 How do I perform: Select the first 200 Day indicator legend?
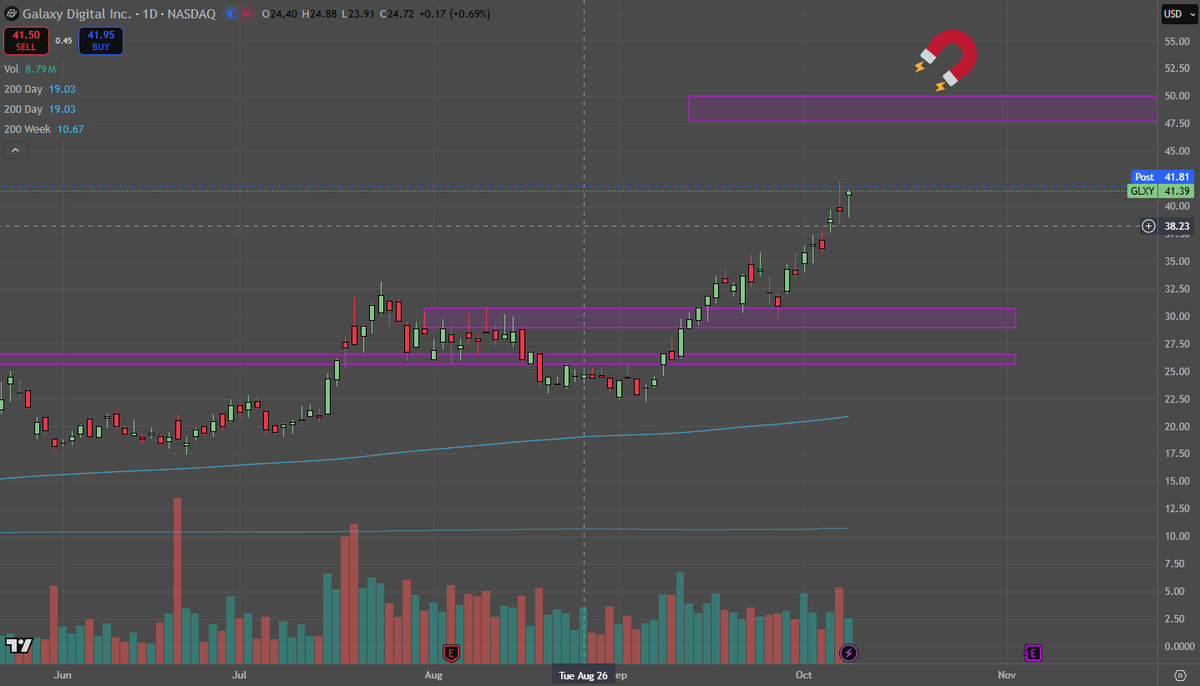click(x=40, y=89)
